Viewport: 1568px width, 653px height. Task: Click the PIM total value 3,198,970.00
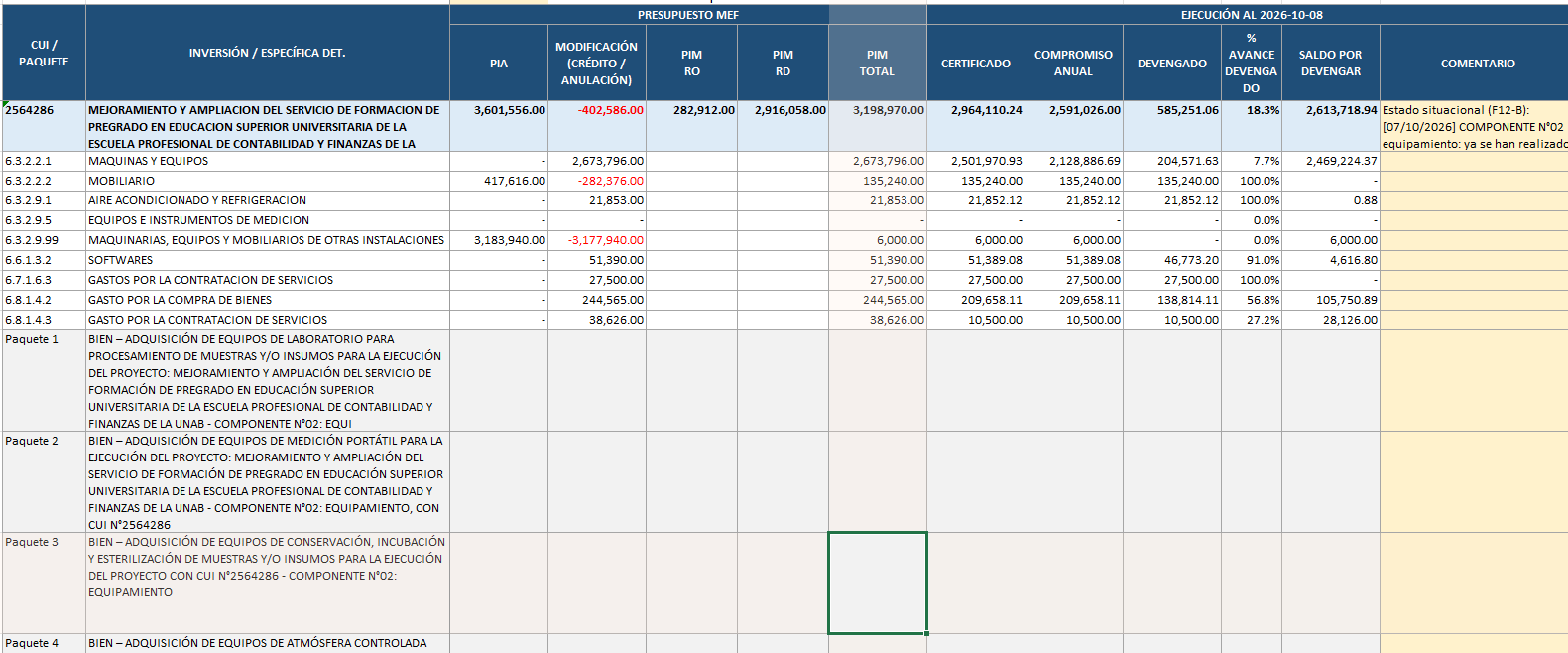tap(878, 126)
